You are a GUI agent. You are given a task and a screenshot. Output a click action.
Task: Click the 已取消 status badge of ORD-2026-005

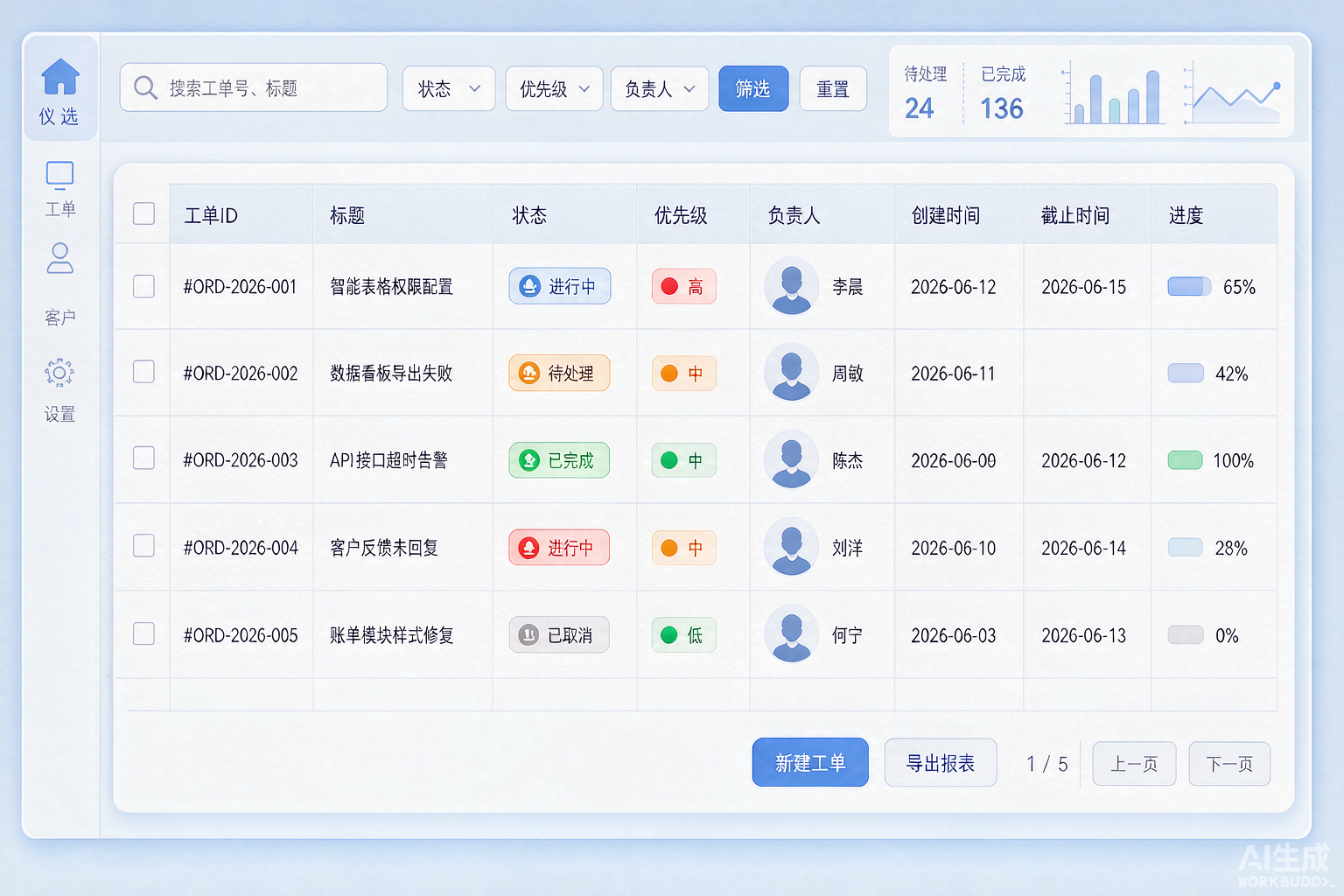(559, 635)
